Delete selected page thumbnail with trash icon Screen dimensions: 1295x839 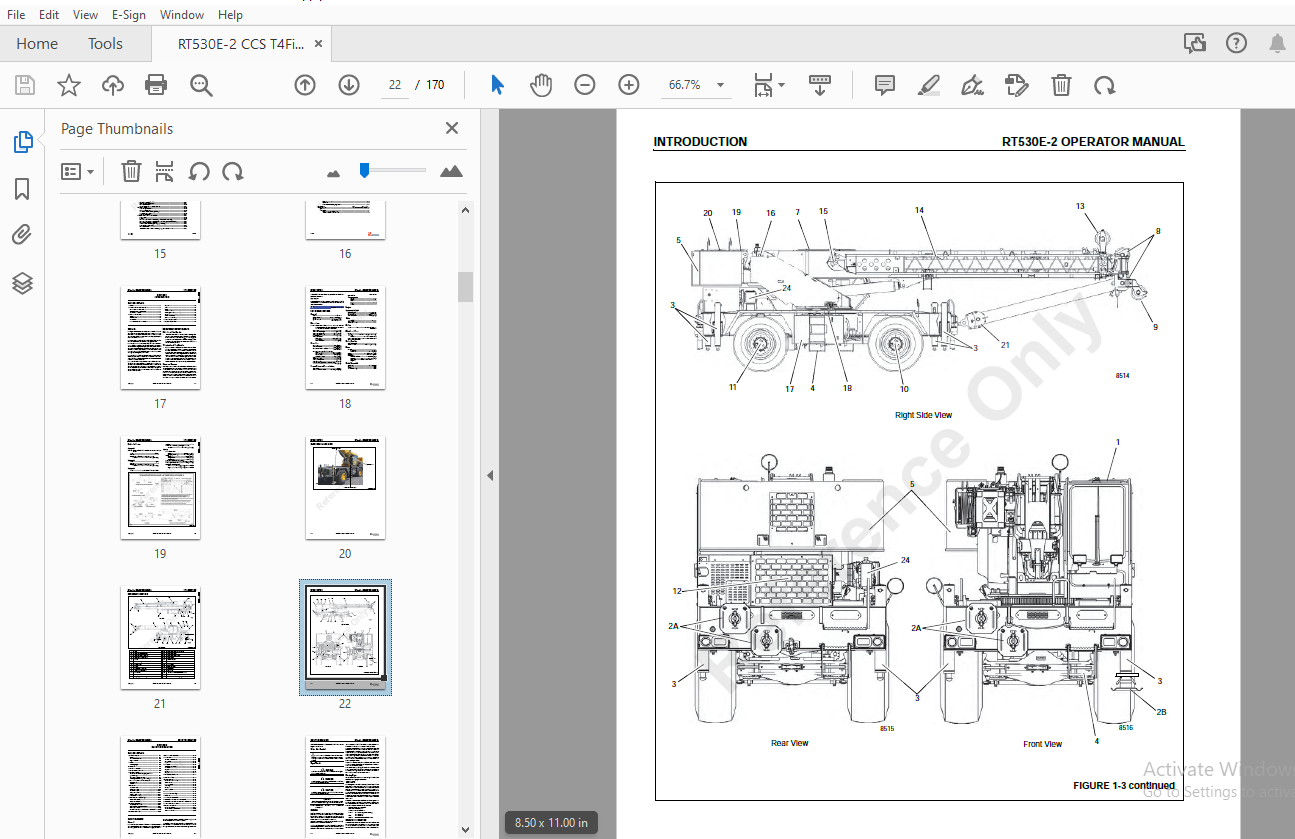click(131, 171)
